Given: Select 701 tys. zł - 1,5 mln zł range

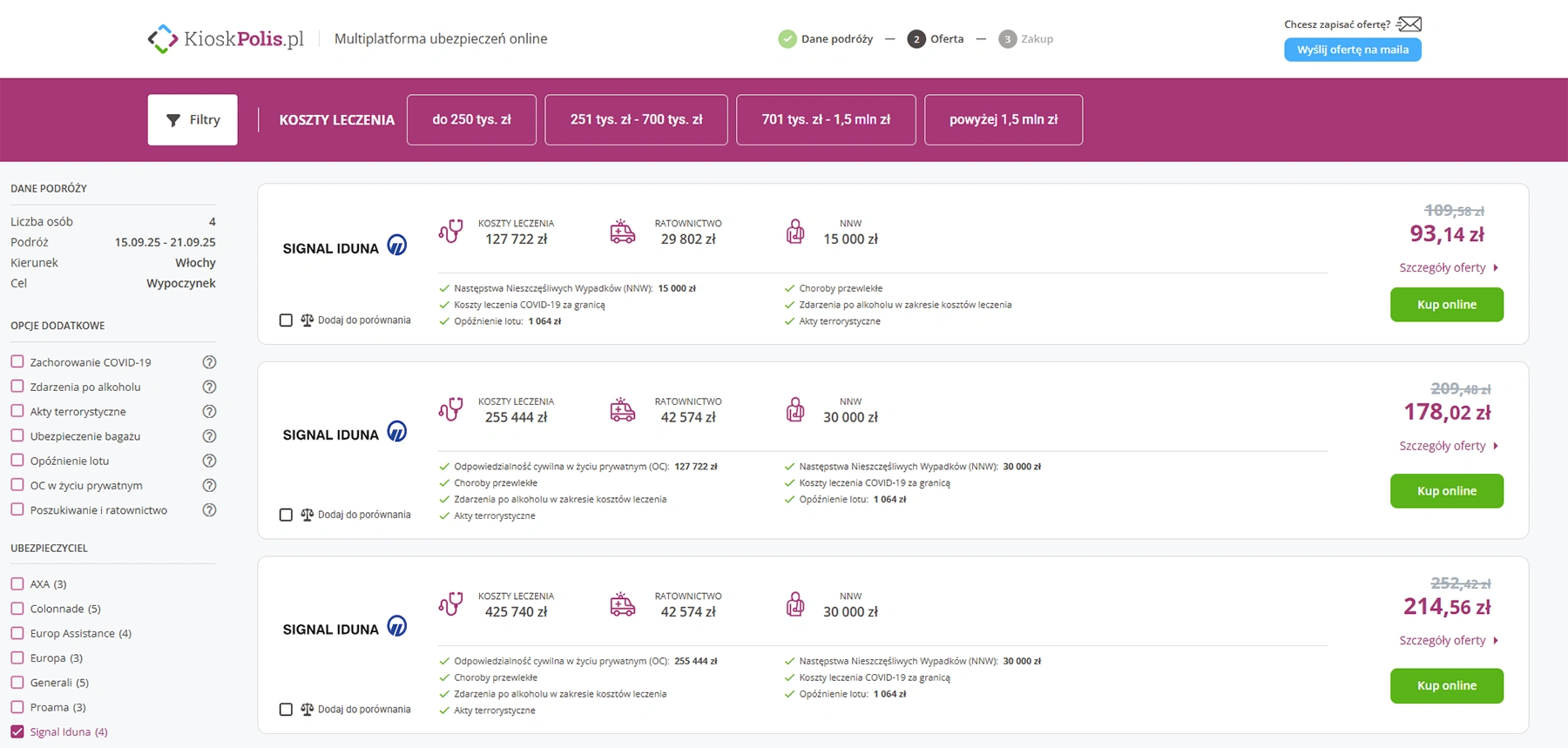Looking at the screenshot, I should [826, 119].
